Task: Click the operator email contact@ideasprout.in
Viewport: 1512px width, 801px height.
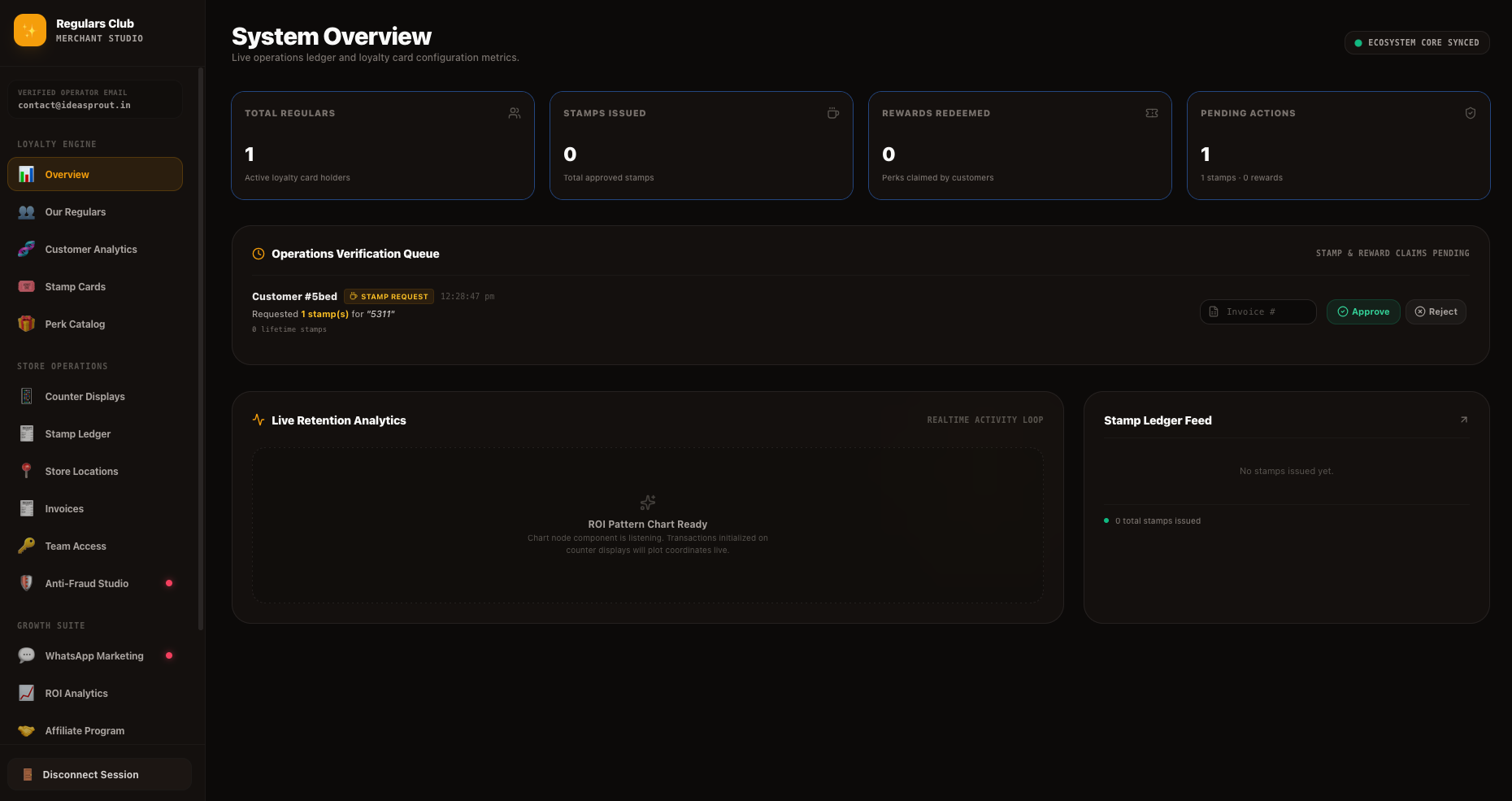Action: tap(74, 105)
